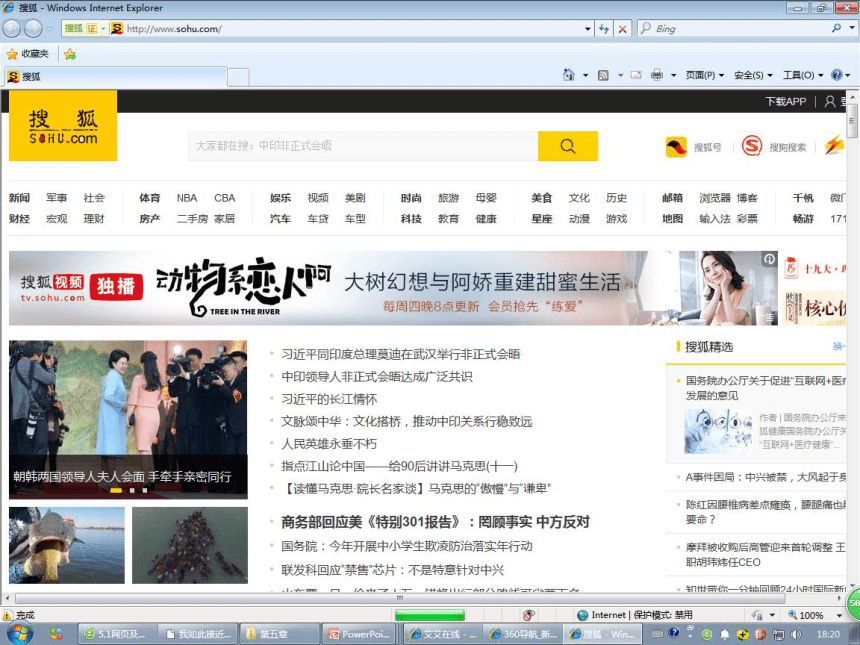Click the Help question mark icon
This screenshot has width=860, height=645.
tap(836, 75)
